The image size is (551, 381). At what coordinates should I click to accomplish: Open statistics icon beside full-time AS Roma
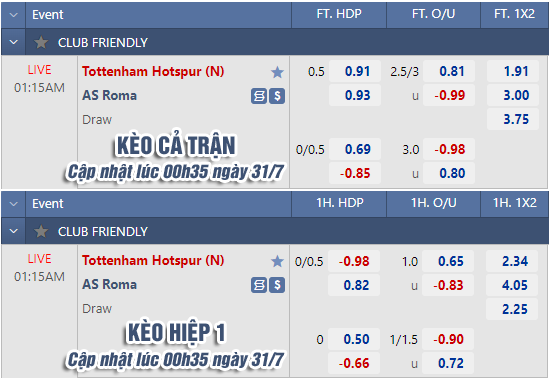tap(259, 96)
